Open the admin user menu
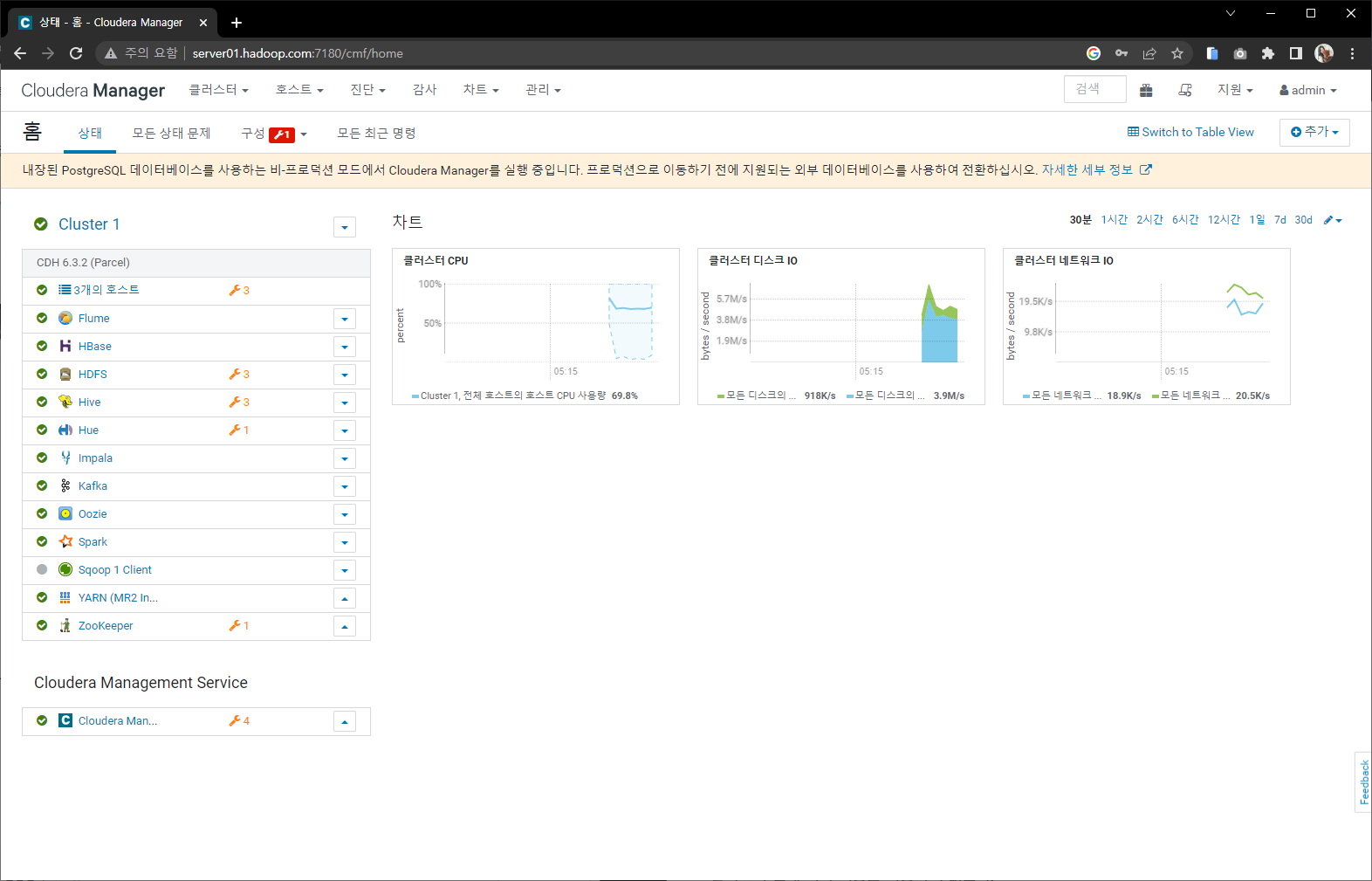Image resolution: width=1372 pixels, height=881 pixels. tap(1308, 90)
